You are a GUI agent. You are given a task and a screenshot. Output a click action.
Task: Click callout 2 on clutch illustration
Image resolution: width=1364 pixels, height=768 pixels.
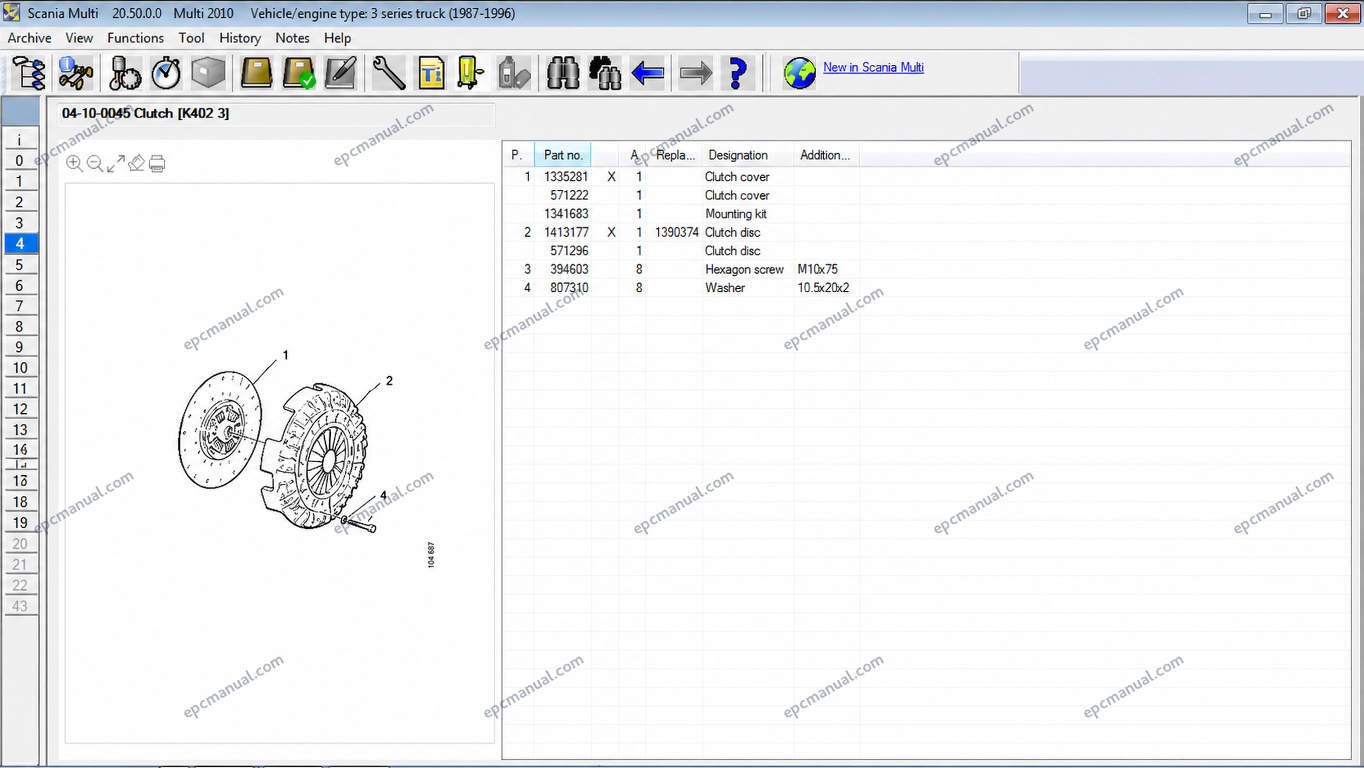coord(389,381)
